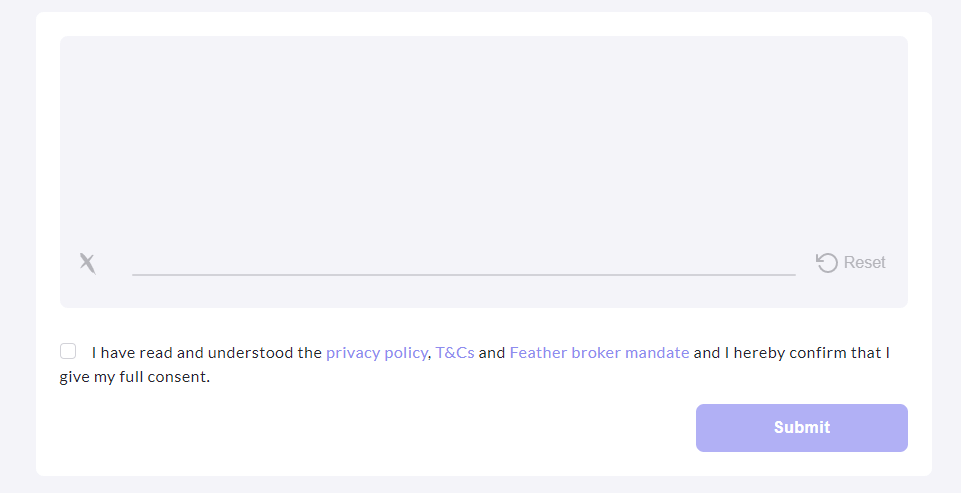The image size is (961, 493).
Task: Open the Feather broker mandate link
Action: (599, 353)
